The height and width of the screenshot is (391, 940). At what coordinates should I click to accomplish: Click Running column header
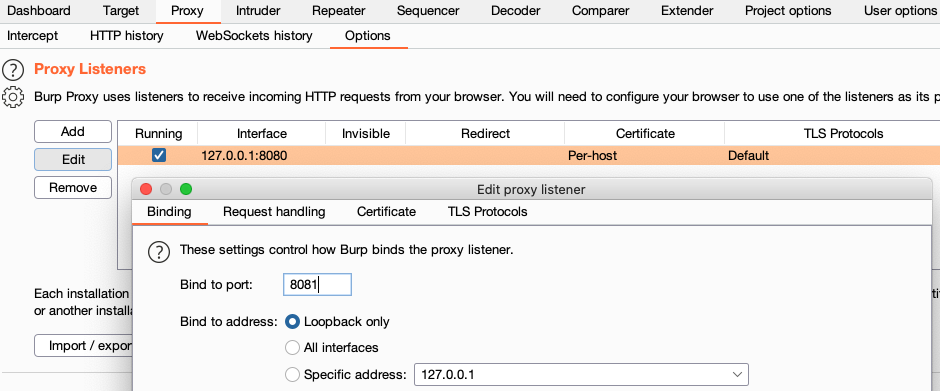click(x=158, y=133)
